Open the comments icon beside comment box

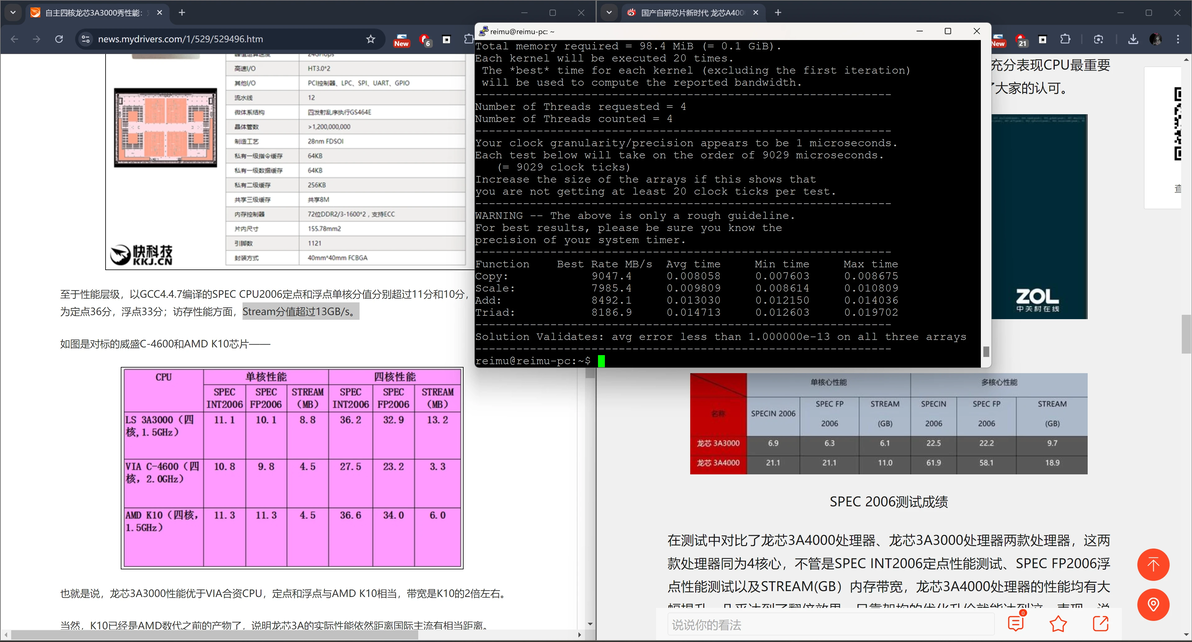[x=1016, y=623]
